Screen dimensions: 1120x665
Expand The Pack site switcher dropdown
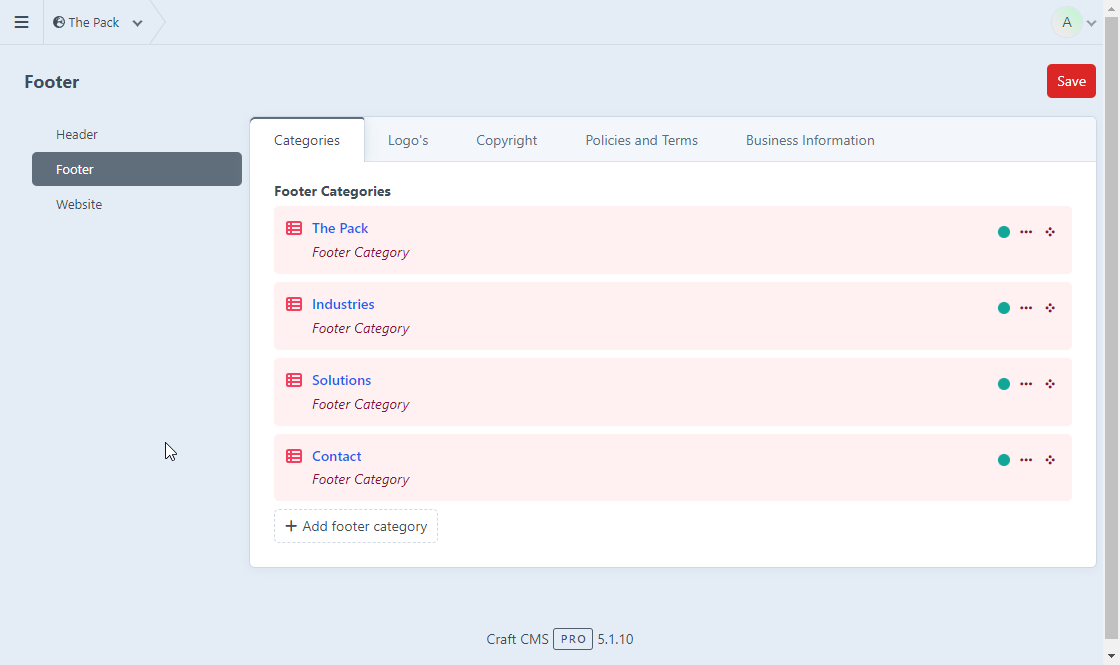tap(137, 23)
